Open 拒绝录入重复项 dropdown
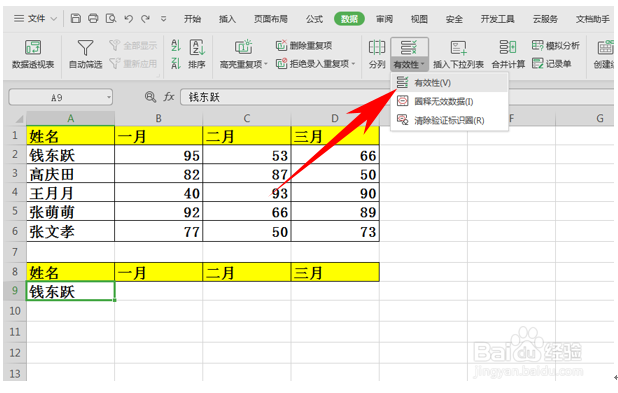The width and height of the screenshot is (618, 393). coord(315,63)
